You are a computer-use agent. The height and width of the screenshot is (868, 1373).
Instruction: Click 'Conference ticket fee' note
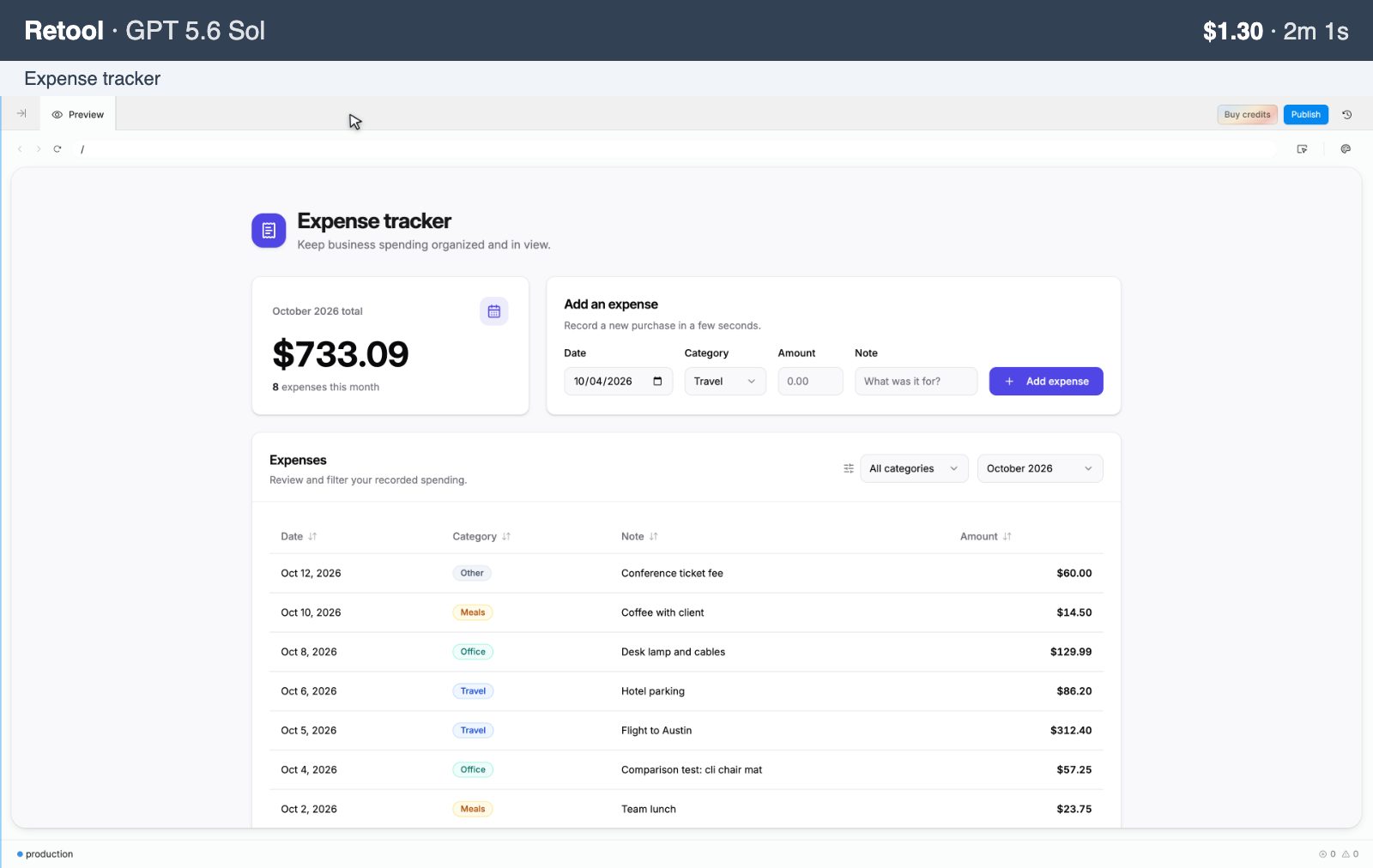tap(672, 573)
